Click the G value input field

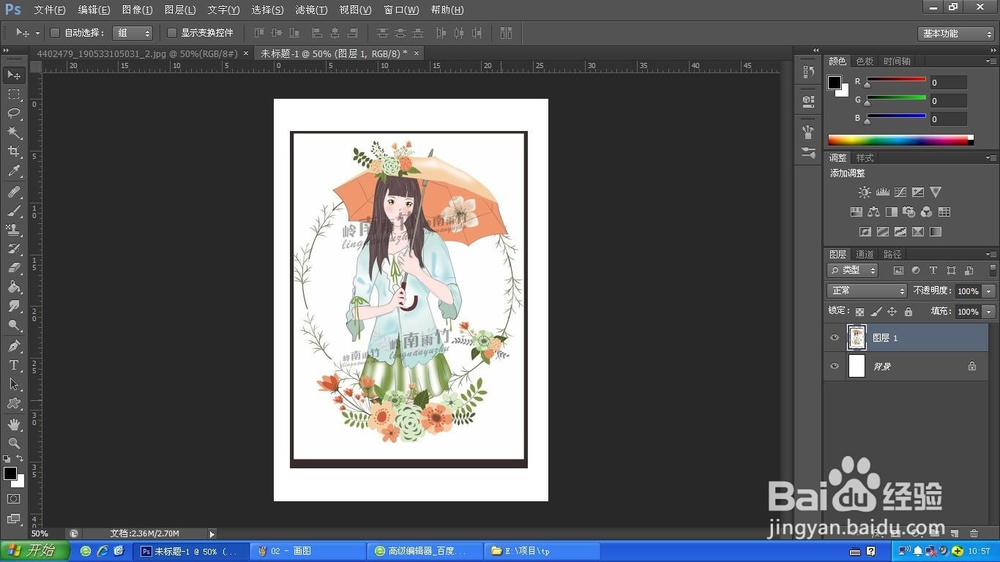[948, 101]
